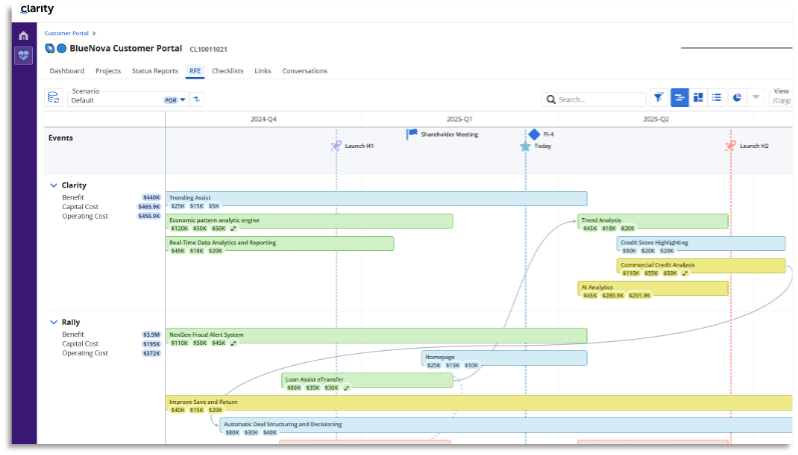Open the Improve Save and Return bar
The height and width of the screenshot is (455, 798).
tap(479, 403)
